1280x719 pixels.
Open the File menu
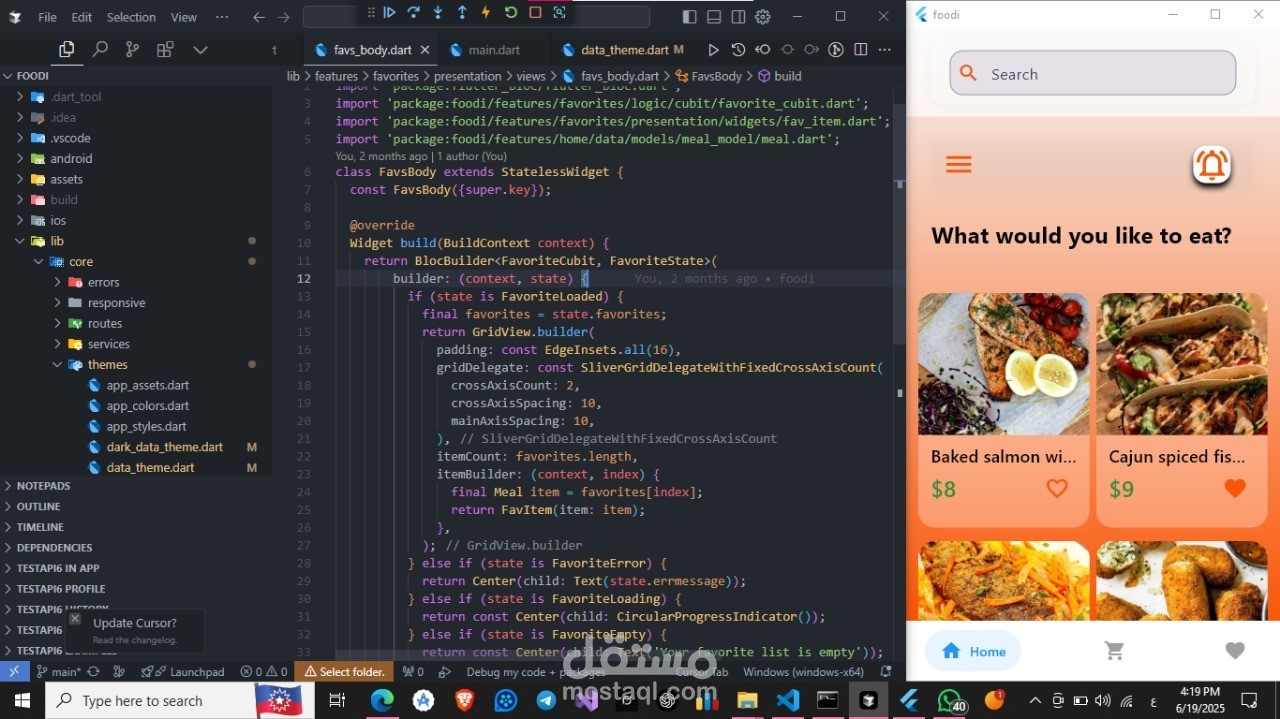pos(47,17)
